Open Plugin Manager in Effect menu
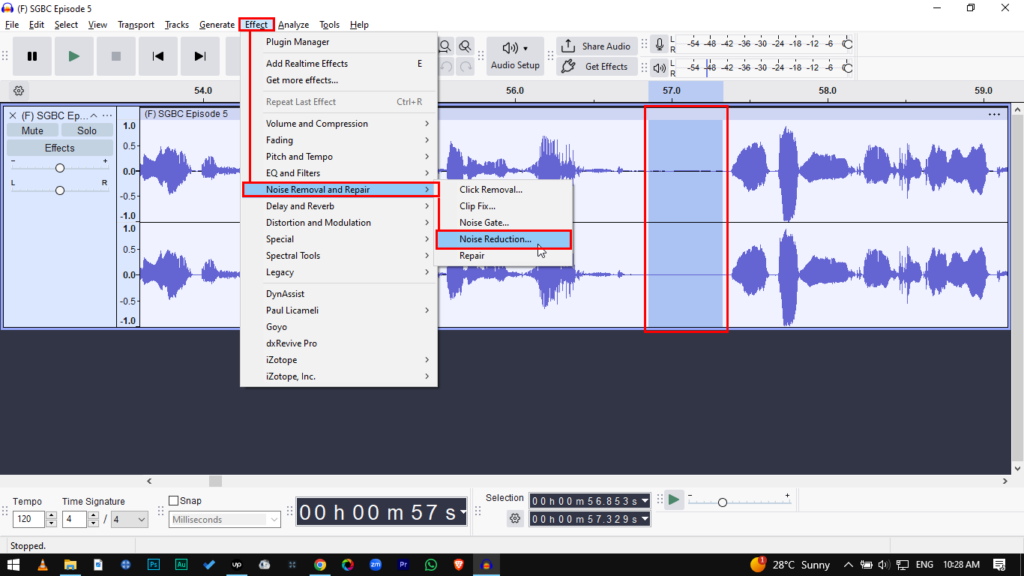 pyautogui.click(x=297, y=42)
